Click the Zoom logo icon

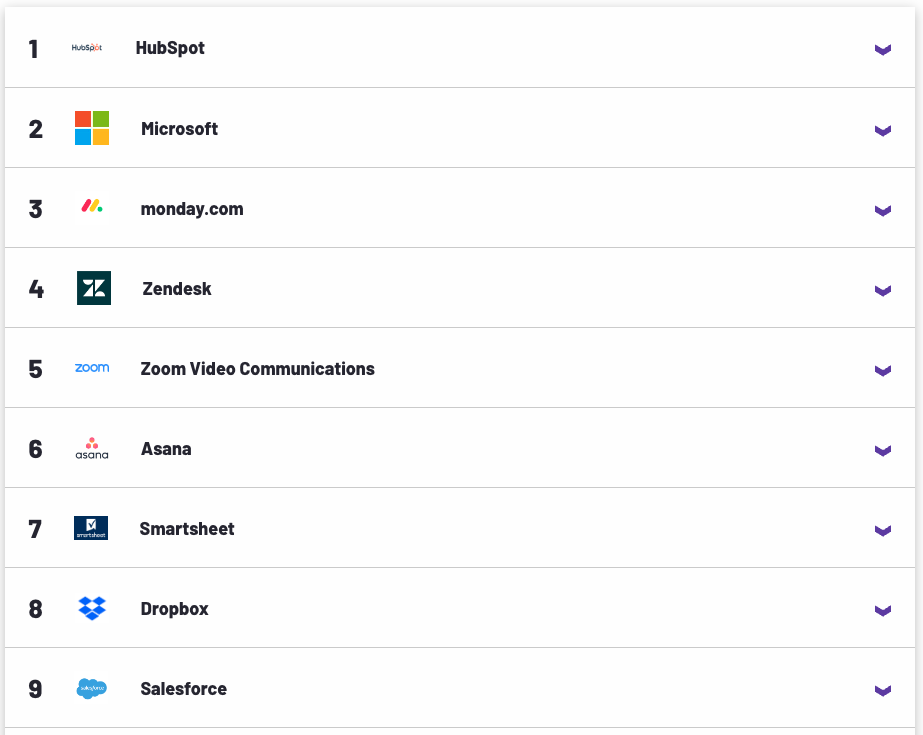pyautogui.click(x=92, y=368)
